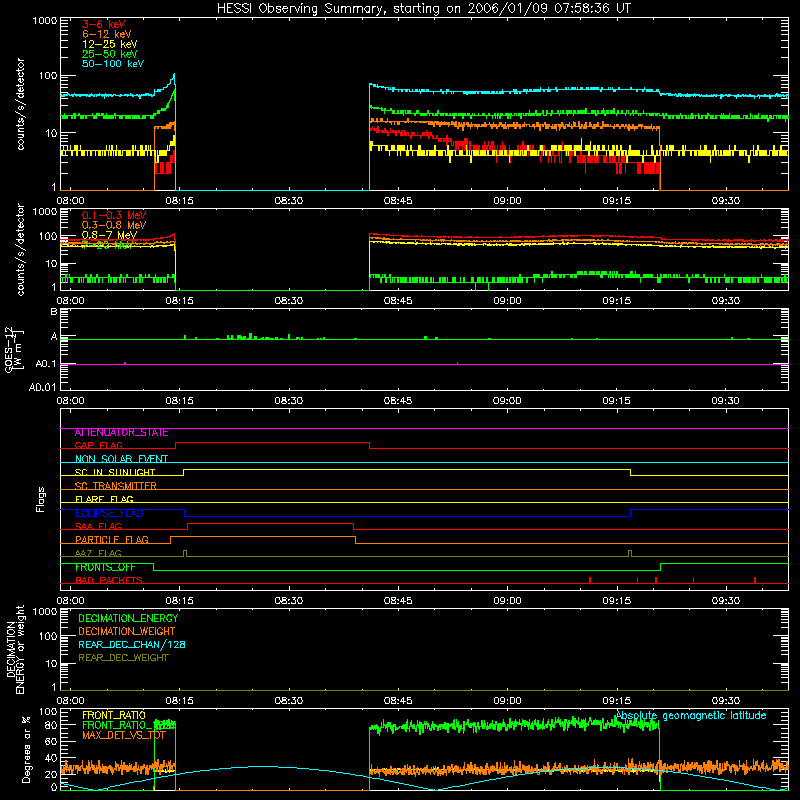Select the DECIMATION_ENERGY legend entry
The height and width of the screenshot is (800, 800).
point(128,618)
